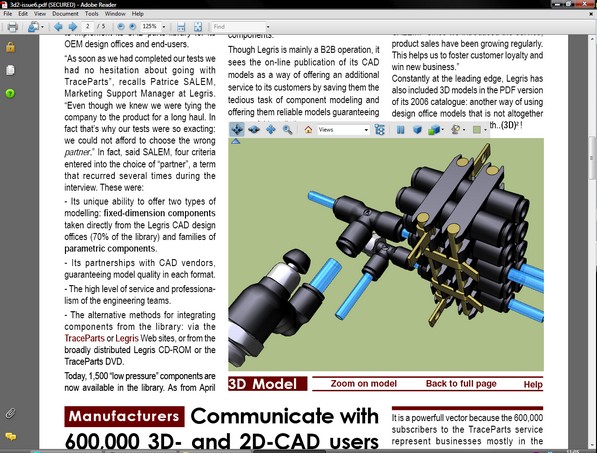Open the extra lighting dropdown arrow
Screen dimensions: 597x453
(464, 130)
